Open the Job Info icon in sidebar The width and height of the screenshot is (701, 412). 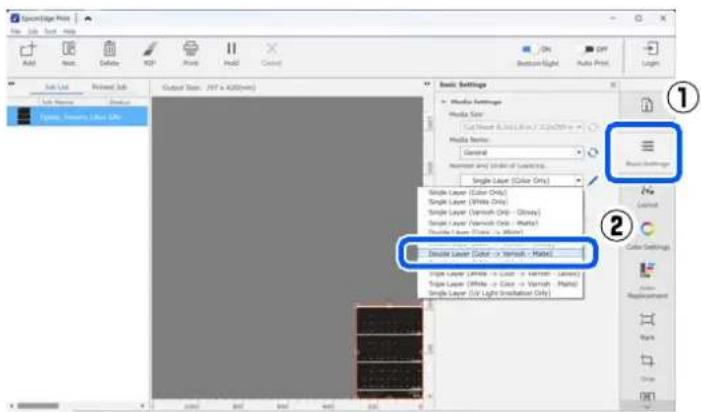point(647,105)
